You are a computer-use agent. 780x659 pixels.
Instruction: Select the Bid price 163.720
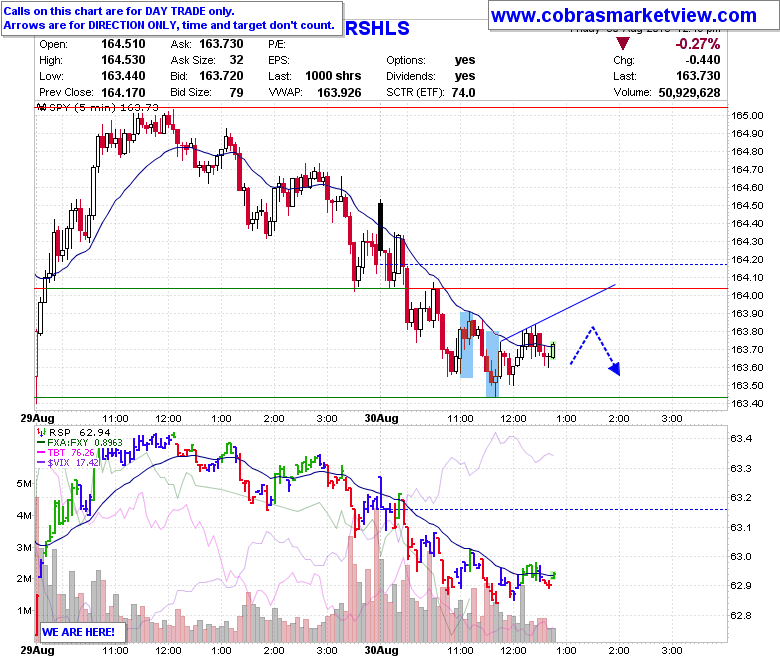point(221,76)
